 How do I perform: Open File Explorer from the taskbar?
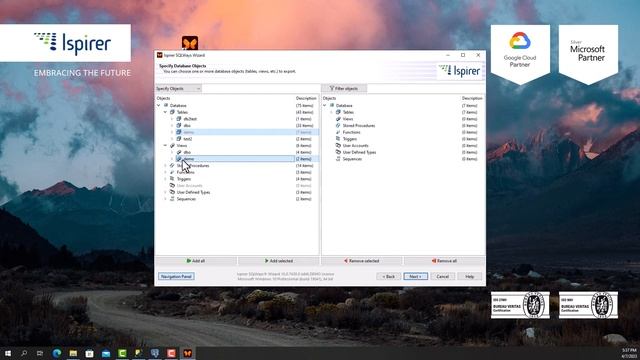[73, 353]
